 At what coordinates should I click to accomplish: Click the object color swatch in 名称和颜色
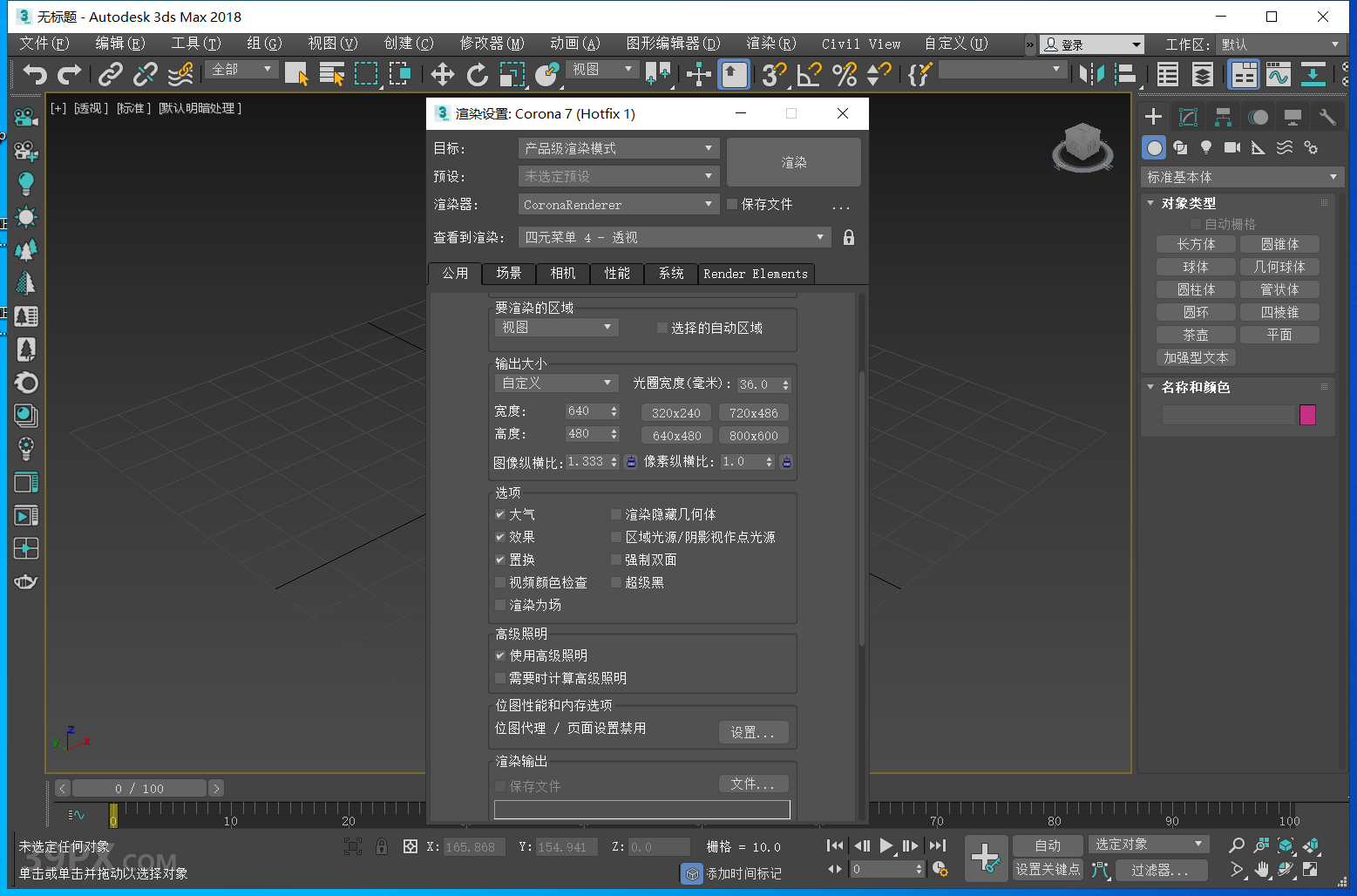[x=1306, y=415]
